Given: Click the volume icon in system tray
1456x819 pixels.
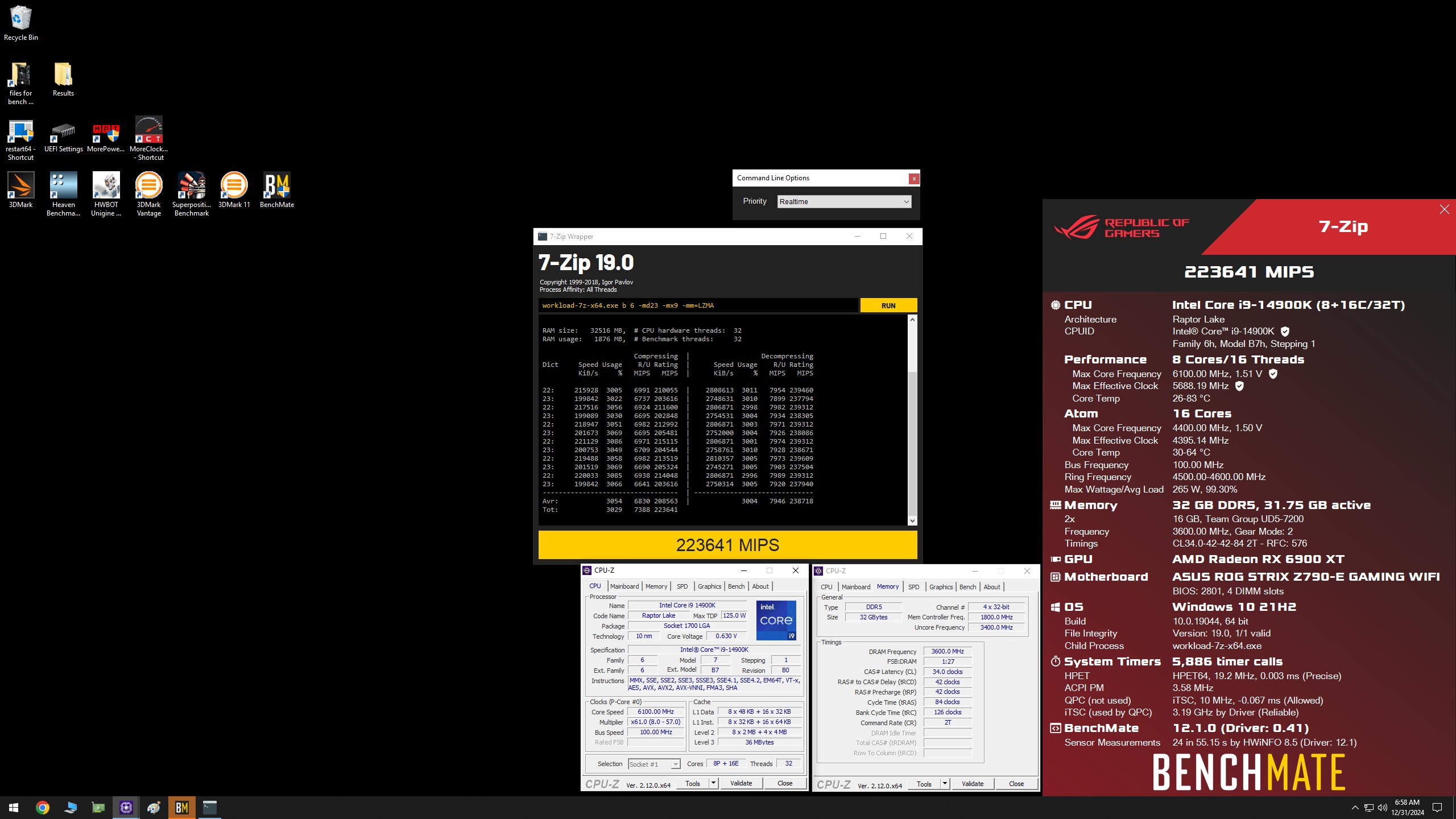Looking at the screenshot, I should click(1383, 808).
